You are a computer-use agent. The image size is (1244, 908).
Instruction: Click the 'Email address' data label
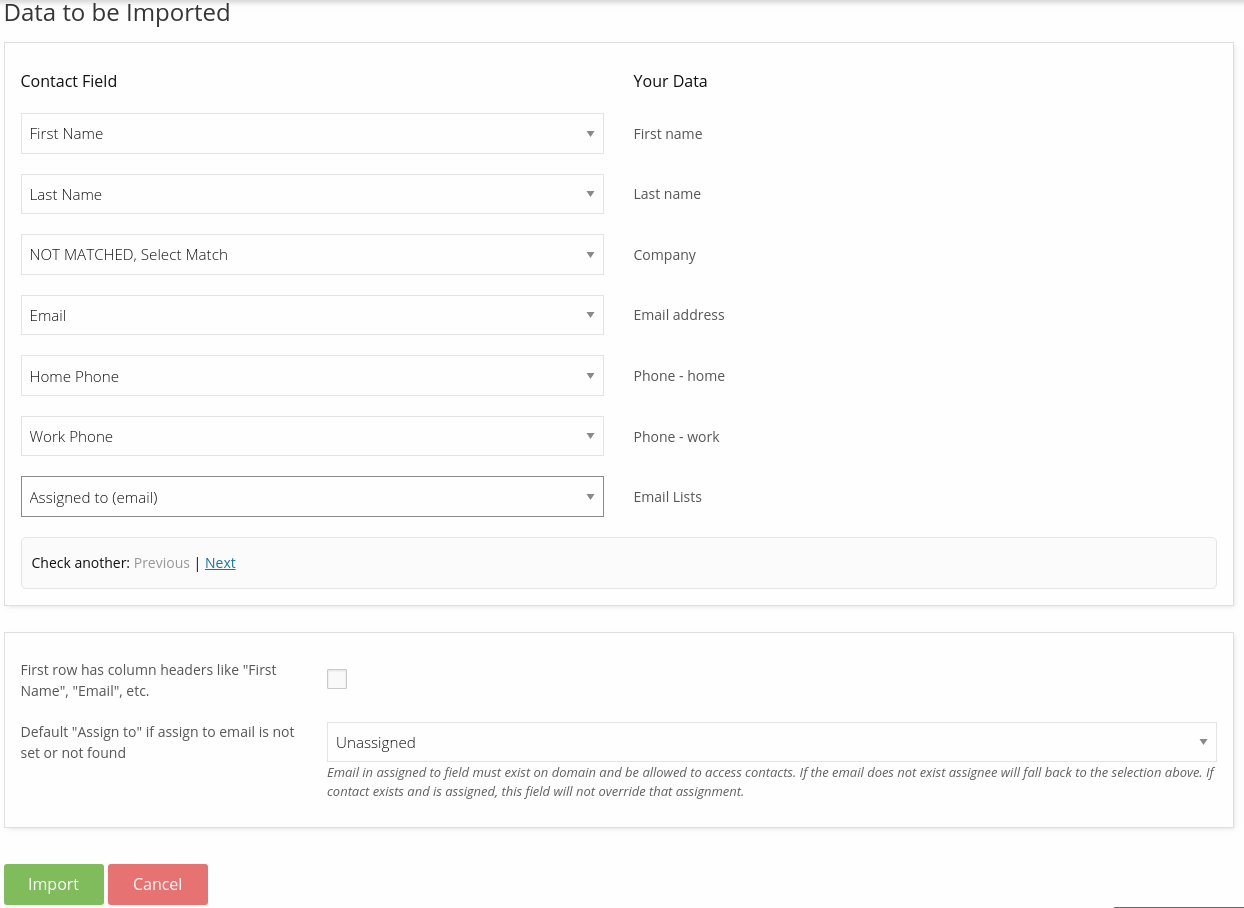pyautogui.click(x=679, y=315)
